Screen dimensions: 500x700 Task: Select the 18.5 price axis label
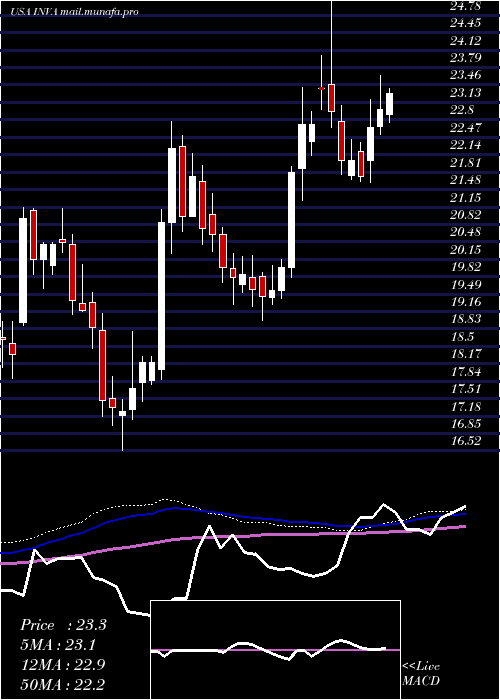click(462, 336)
